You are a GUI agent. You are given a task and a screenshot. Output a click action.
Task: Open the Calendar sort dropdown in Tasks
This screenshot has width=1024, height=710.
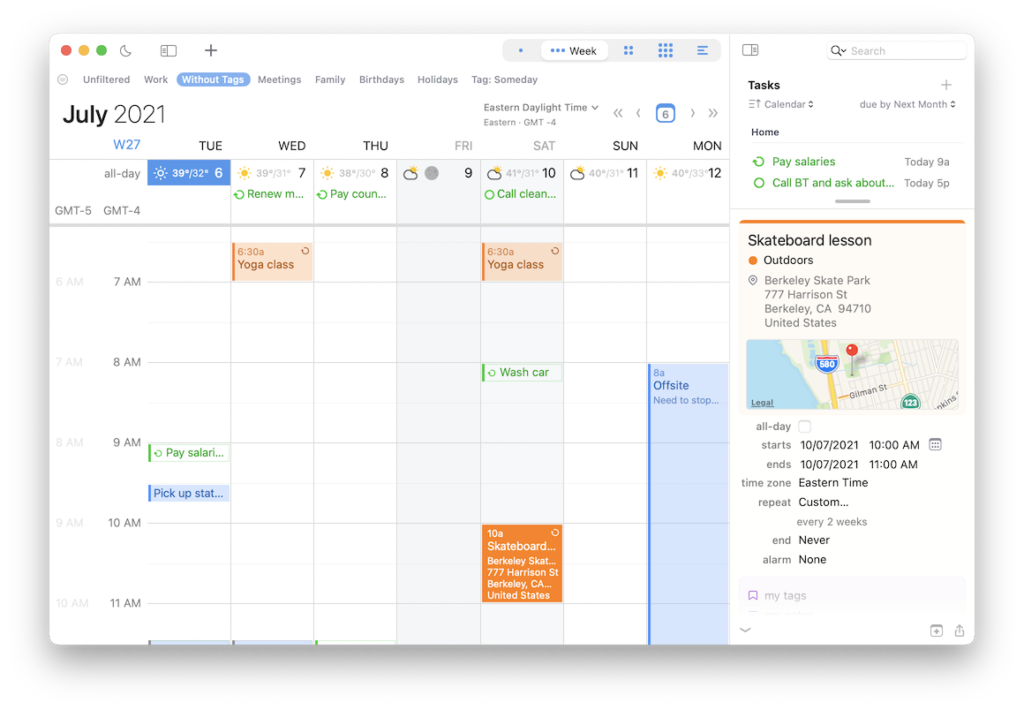(781, 104)
